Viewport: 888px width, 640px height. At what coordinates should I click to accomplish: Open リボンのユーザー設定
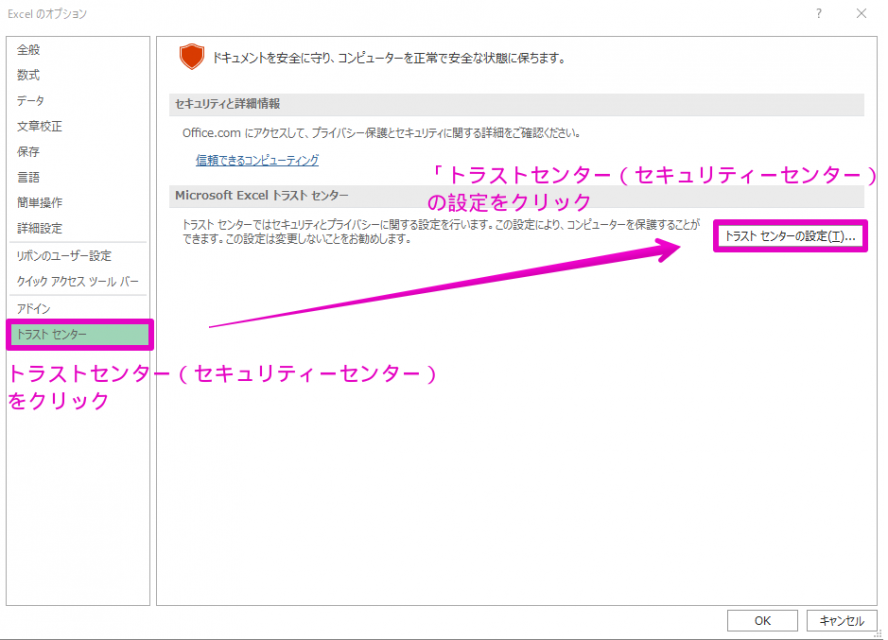tap(64, 256)
